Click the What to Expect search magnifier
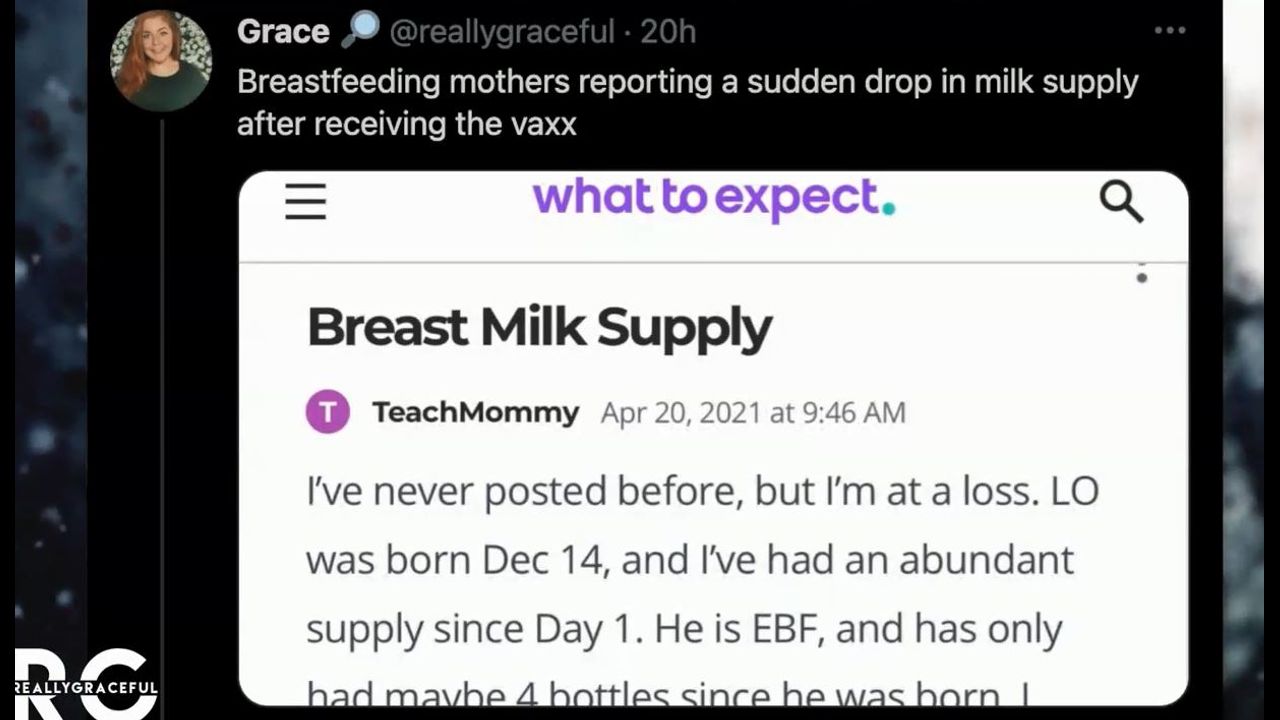Viewport: 1280px width, 720px height. click(1121, 201)
